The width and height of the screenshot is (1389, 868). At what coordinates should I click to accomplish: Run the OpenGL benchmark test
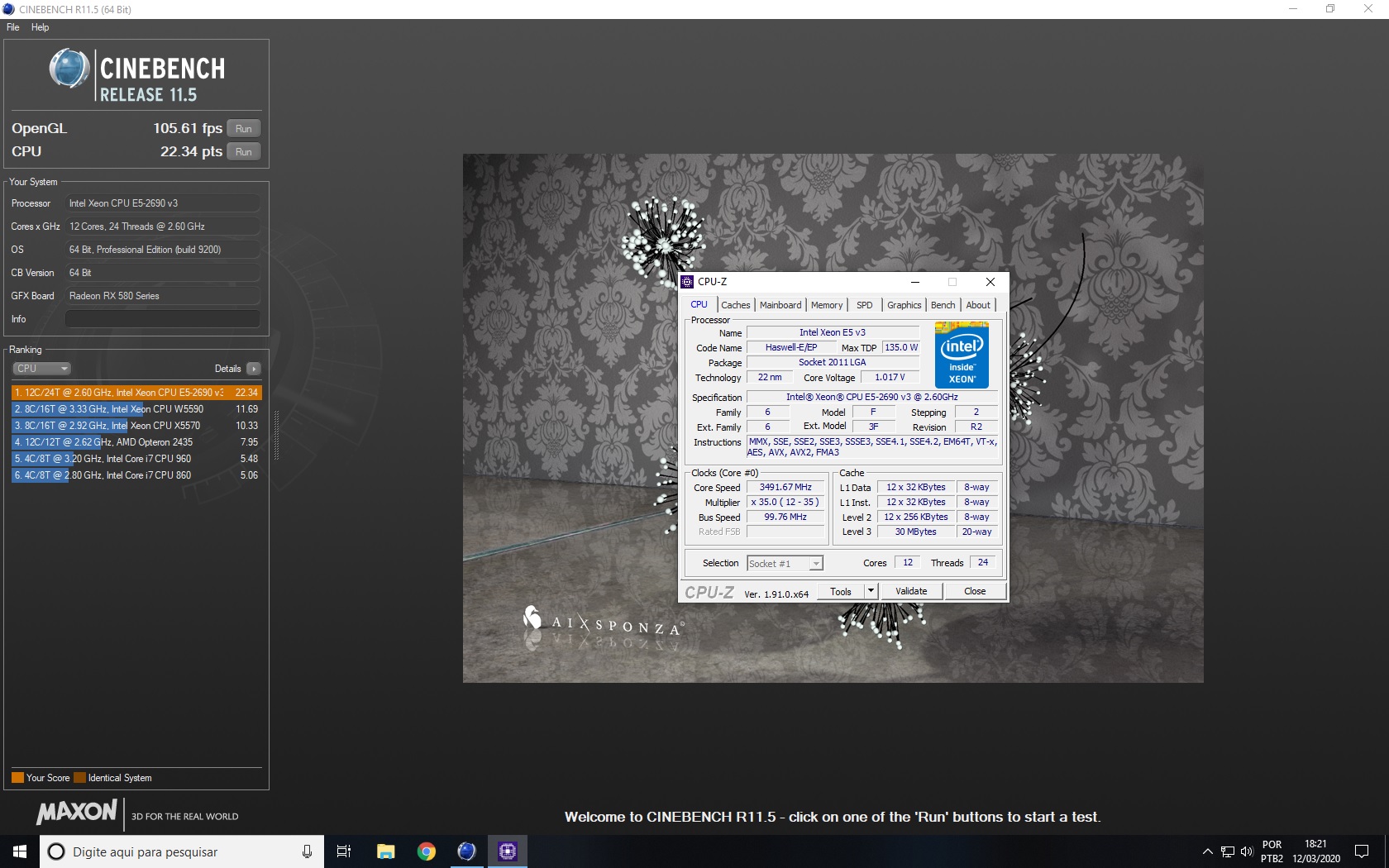(x=243, y=128)
